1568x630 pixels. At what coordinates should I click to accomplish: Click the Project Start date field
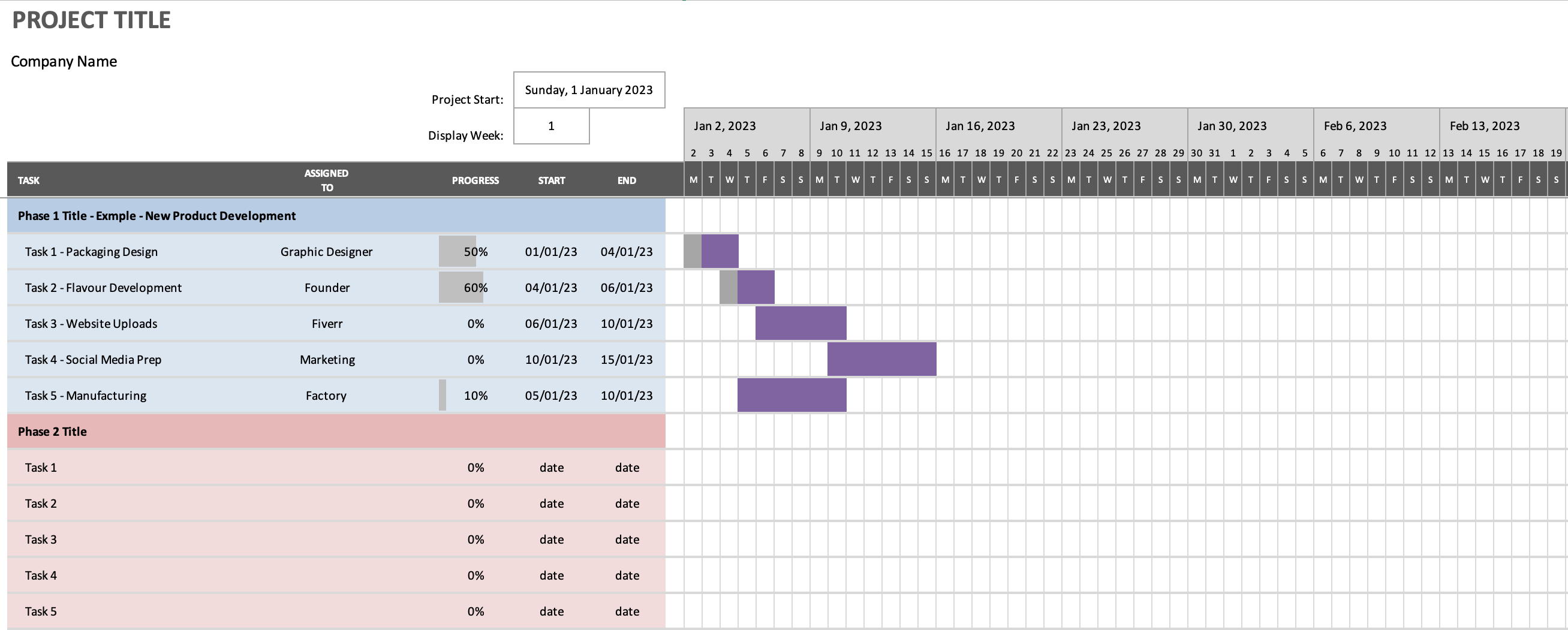[x=589, y=89]
